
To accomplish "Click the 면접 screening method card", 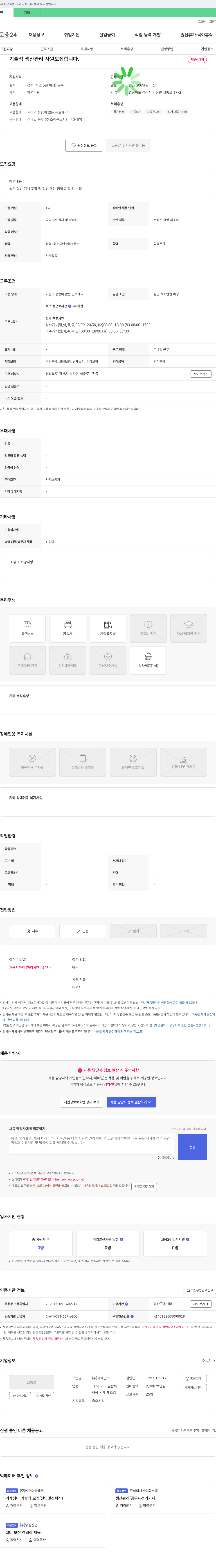I will click(83, 931).
